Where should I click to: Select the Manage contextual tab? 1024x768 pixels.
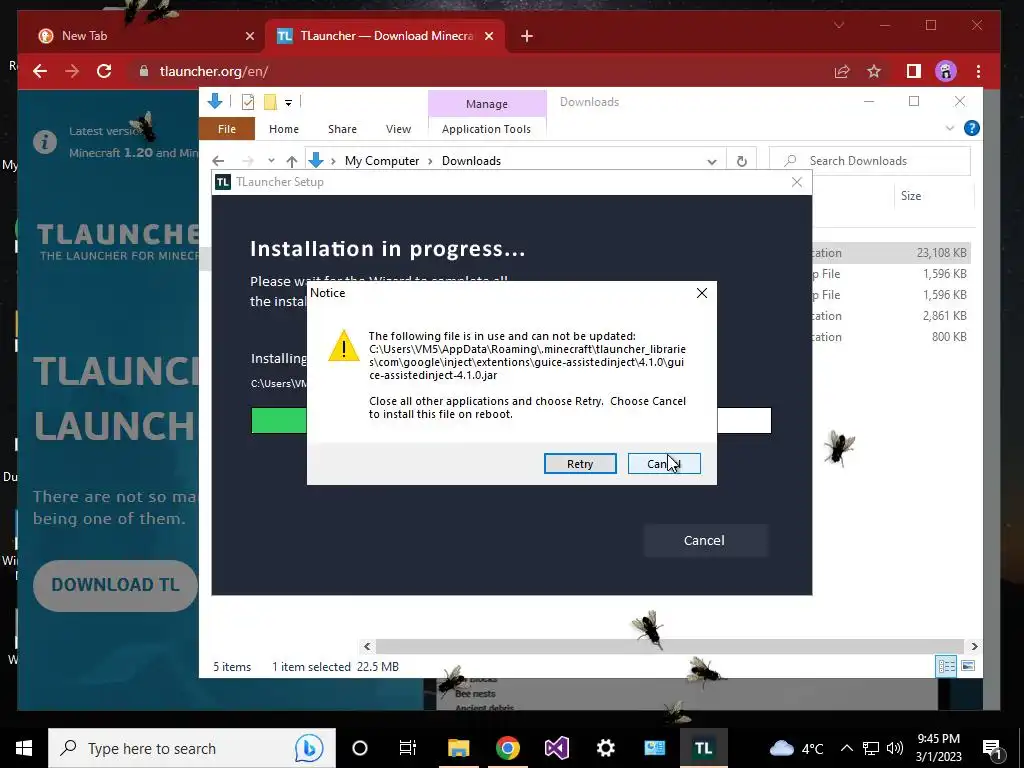tap(487, 104)
